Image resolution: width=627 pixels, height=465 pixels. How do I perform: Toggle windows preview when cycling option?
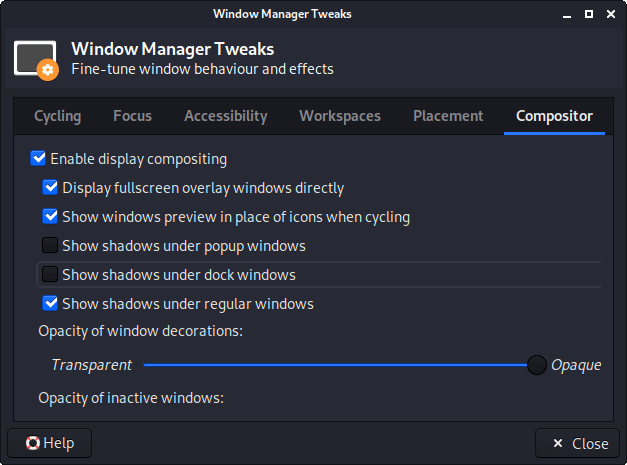[x=51, y=216]
